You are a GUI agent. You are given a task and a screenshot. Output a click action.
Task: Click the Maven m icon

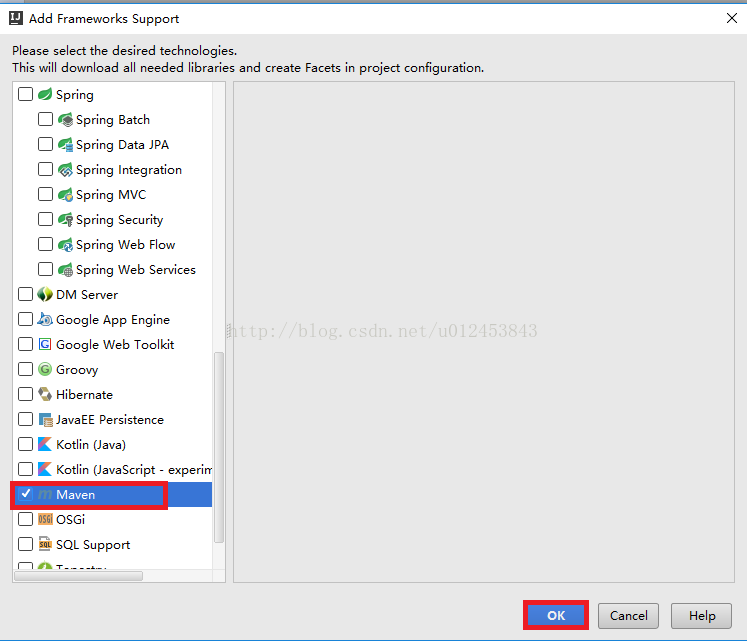coord(45,495)
